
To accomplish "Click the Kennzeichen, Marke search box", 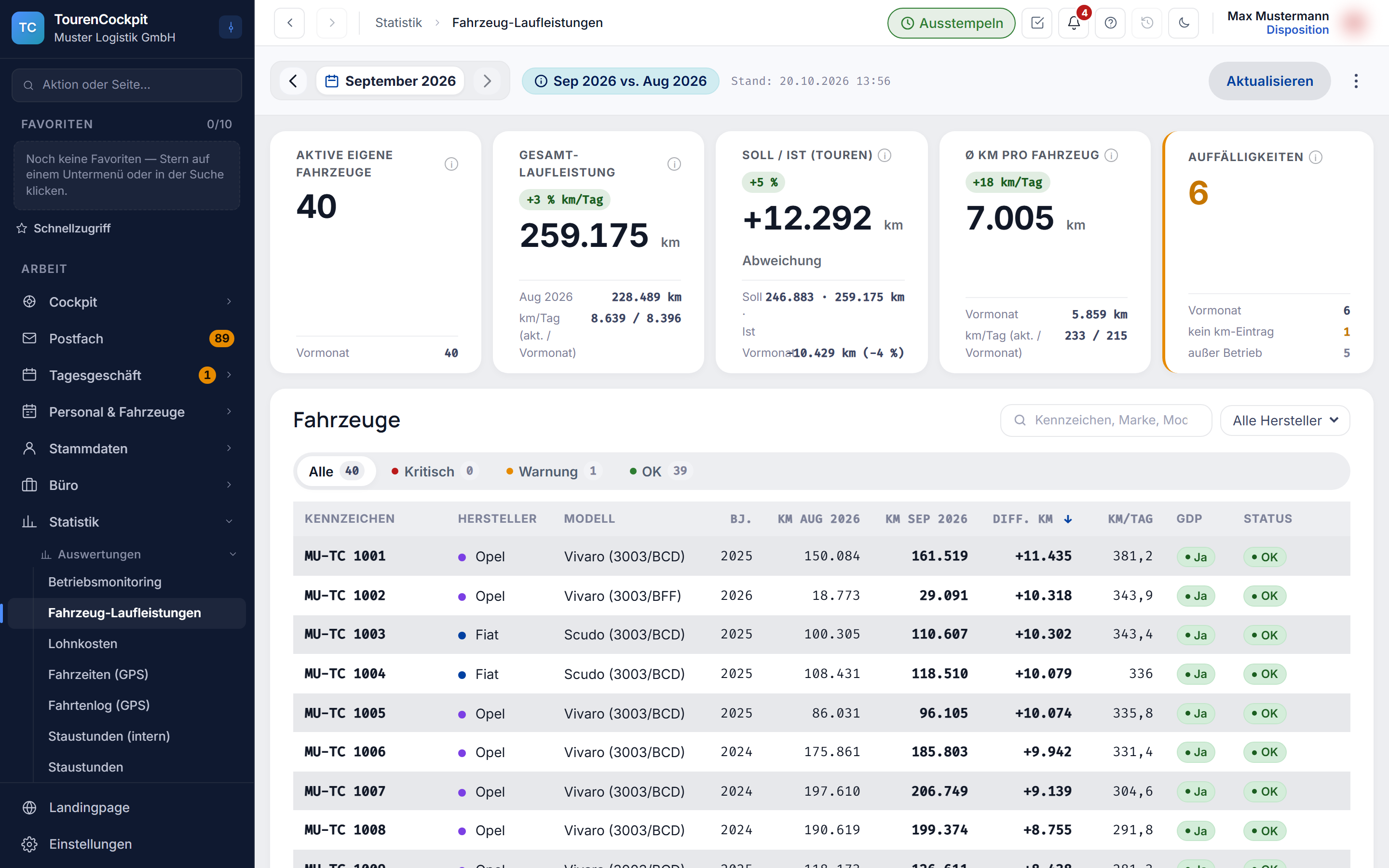I will 1105,420.
